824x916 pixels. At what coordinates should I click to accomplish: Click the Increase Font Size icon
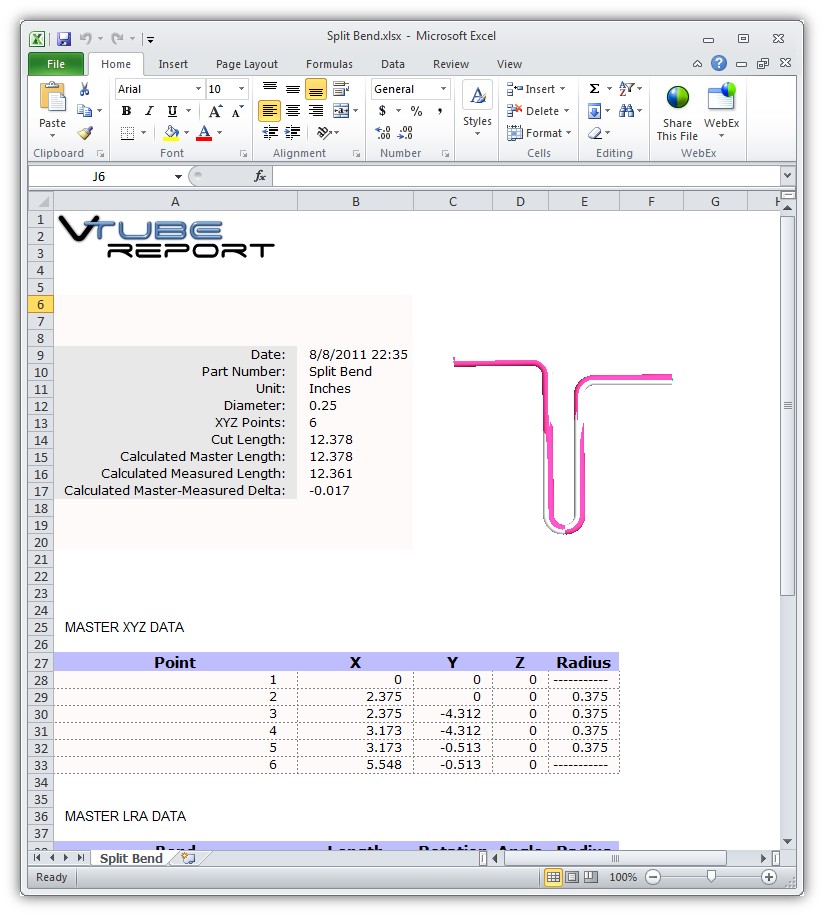(216, 111)
